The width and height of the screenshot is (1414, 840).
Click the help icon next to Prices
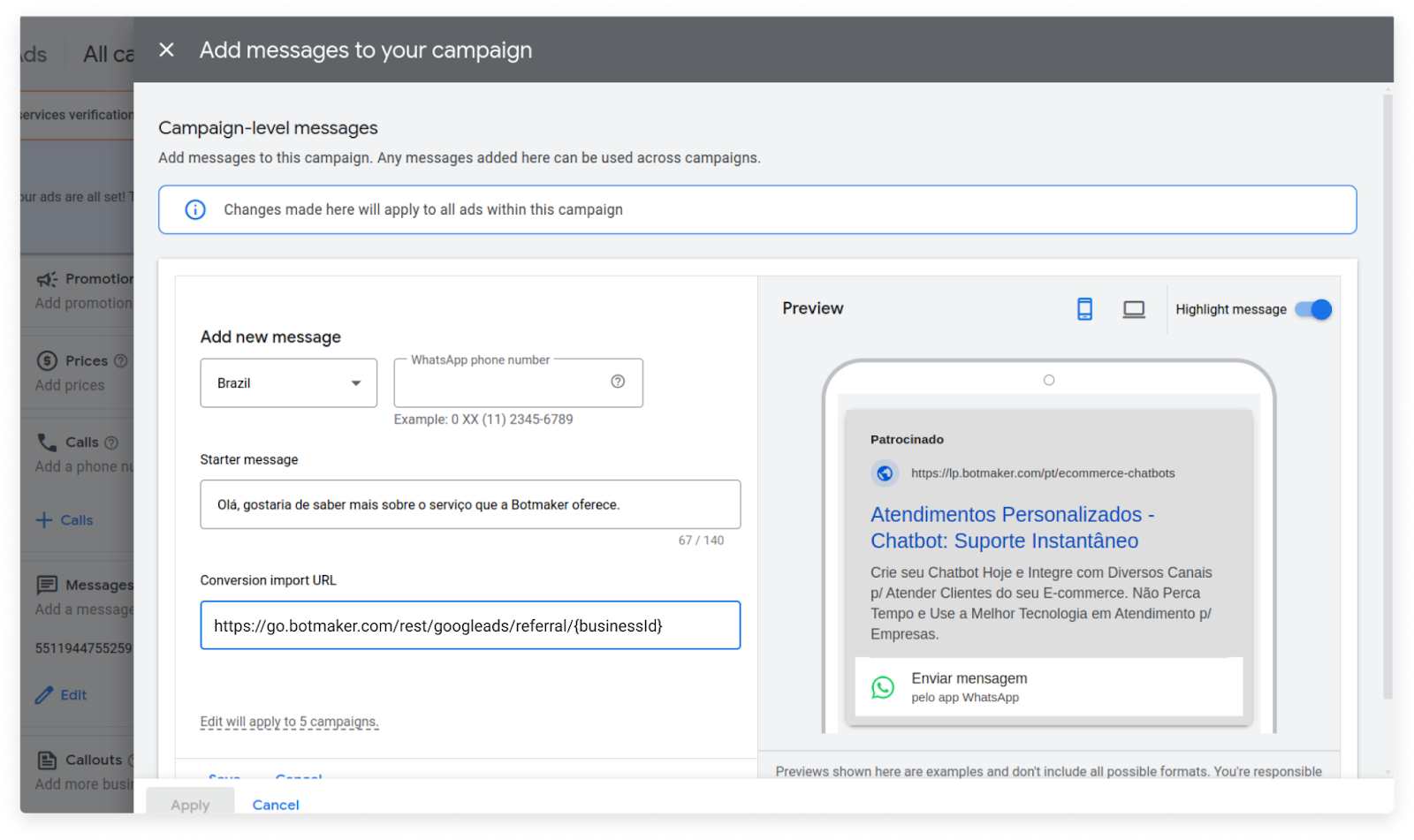pyautogui.click(x=121, y=360)
